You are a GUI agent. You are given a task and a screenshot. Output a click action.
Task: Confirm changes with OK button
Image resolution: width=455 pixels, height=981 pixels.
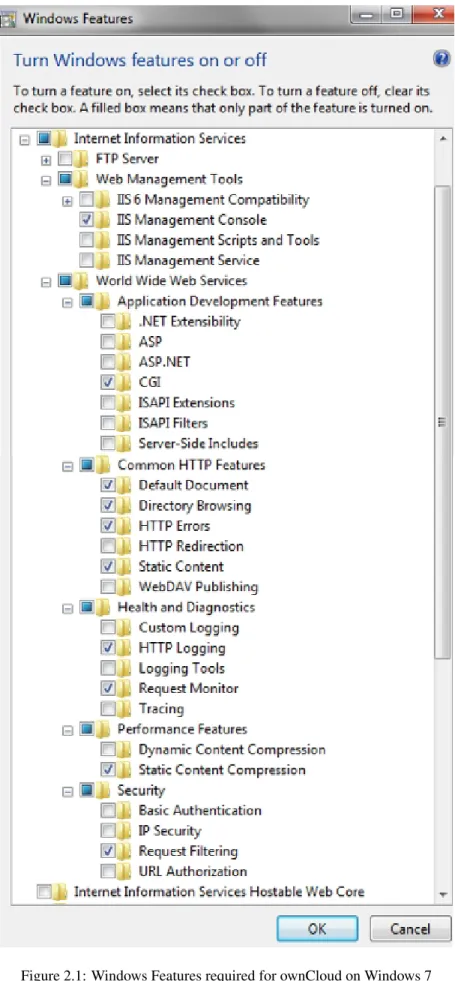317,928
